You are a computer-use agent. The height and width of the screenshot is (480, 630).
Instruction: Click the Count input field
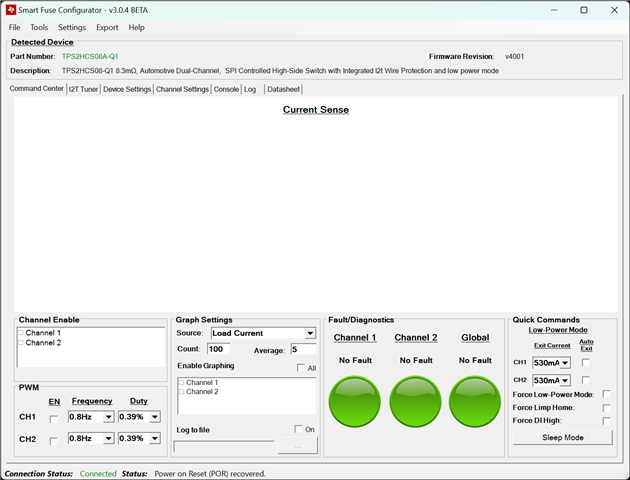[219, 349]
